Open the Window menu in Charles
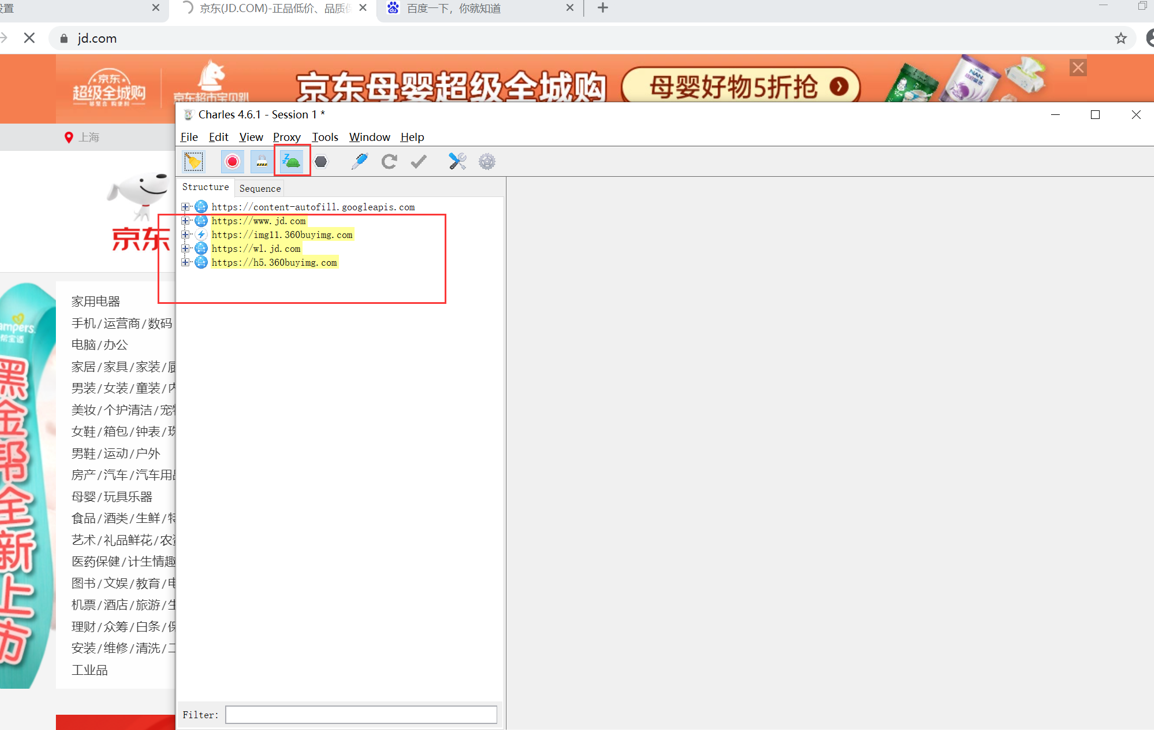 pyautogui.click(x=369, y=137)
